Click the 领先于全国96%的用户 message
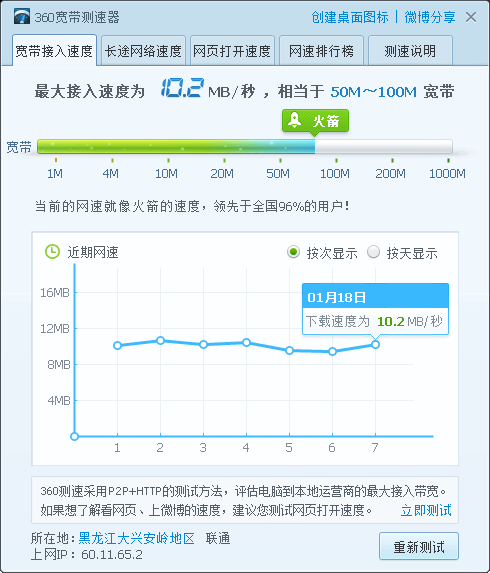 [282, 206]
